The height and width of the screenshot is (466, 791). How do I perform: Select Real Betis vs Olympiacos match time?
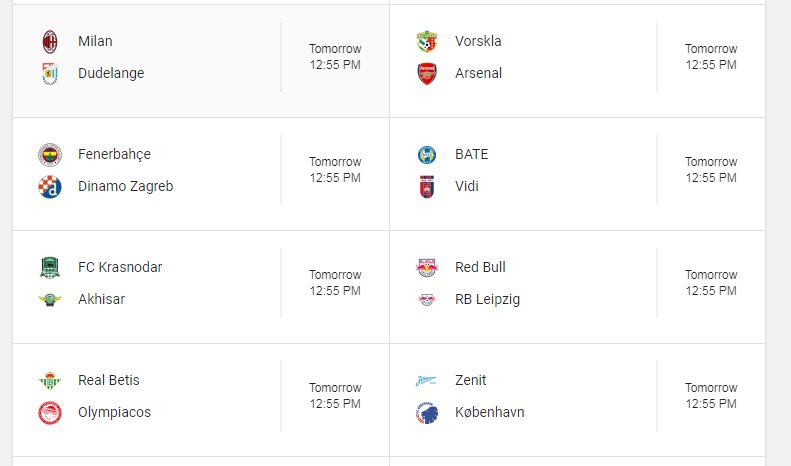[335, 395]
